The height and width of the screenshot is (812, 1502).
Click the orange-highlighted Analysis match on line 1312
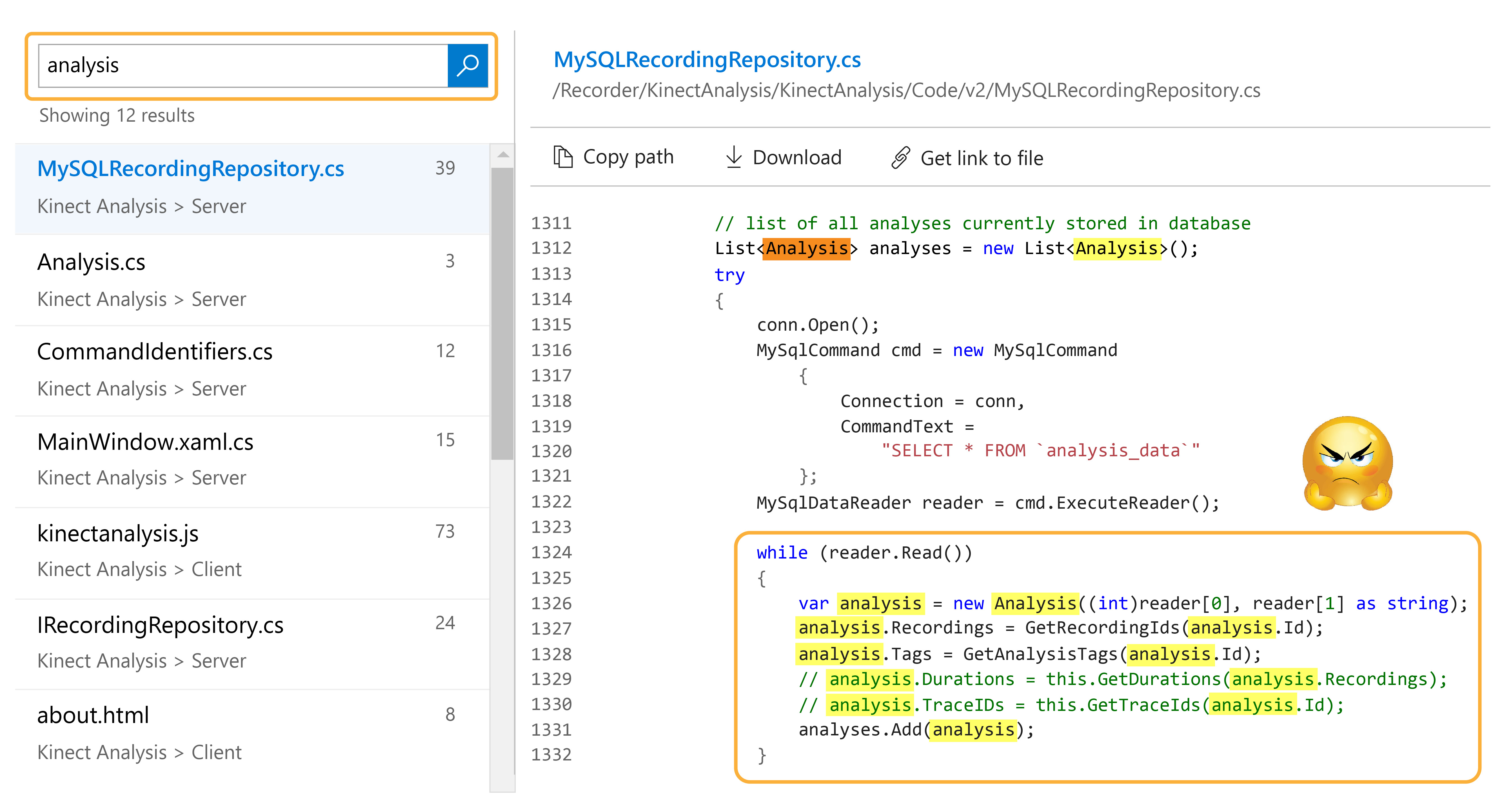click(x=806, y=249)
